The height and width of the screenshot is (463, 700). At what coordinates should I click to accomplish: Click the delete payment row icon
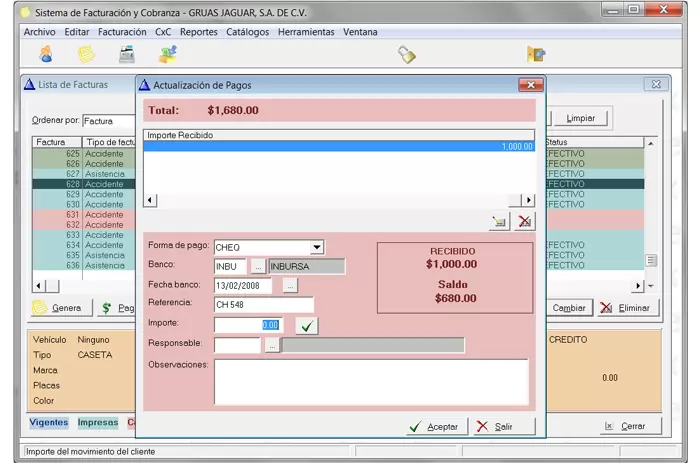click(524, 222)
